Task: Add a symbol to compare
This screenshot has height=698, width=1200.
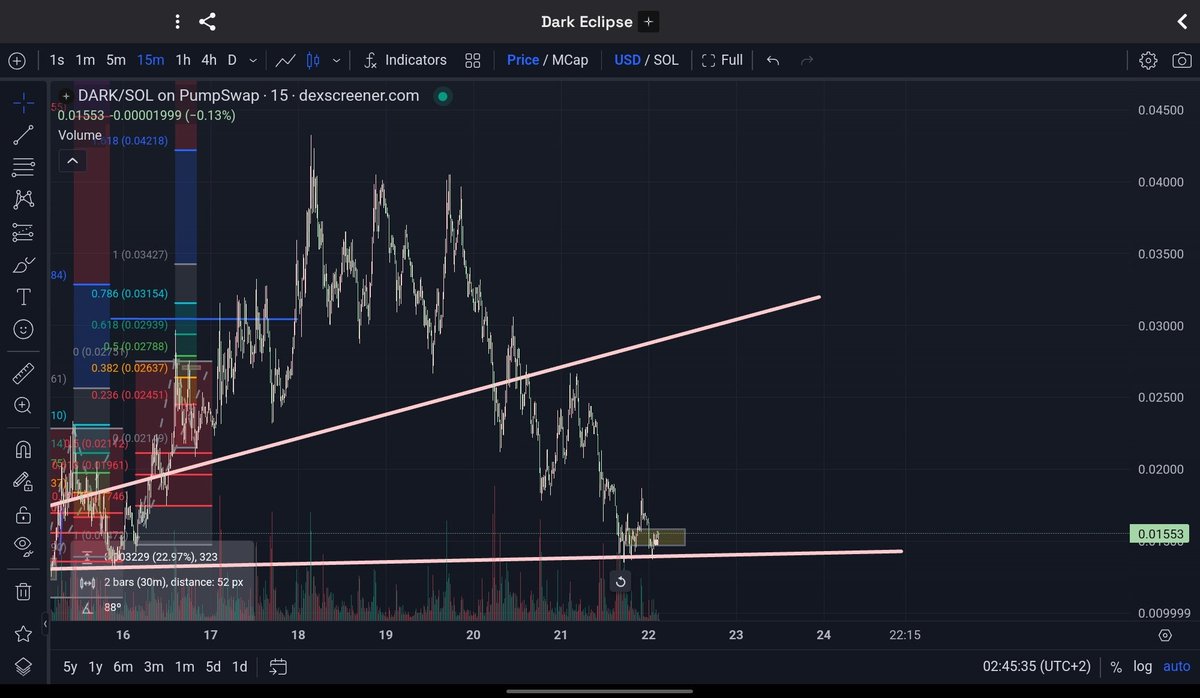Action: pyautogui.click(x=17, y=60)
